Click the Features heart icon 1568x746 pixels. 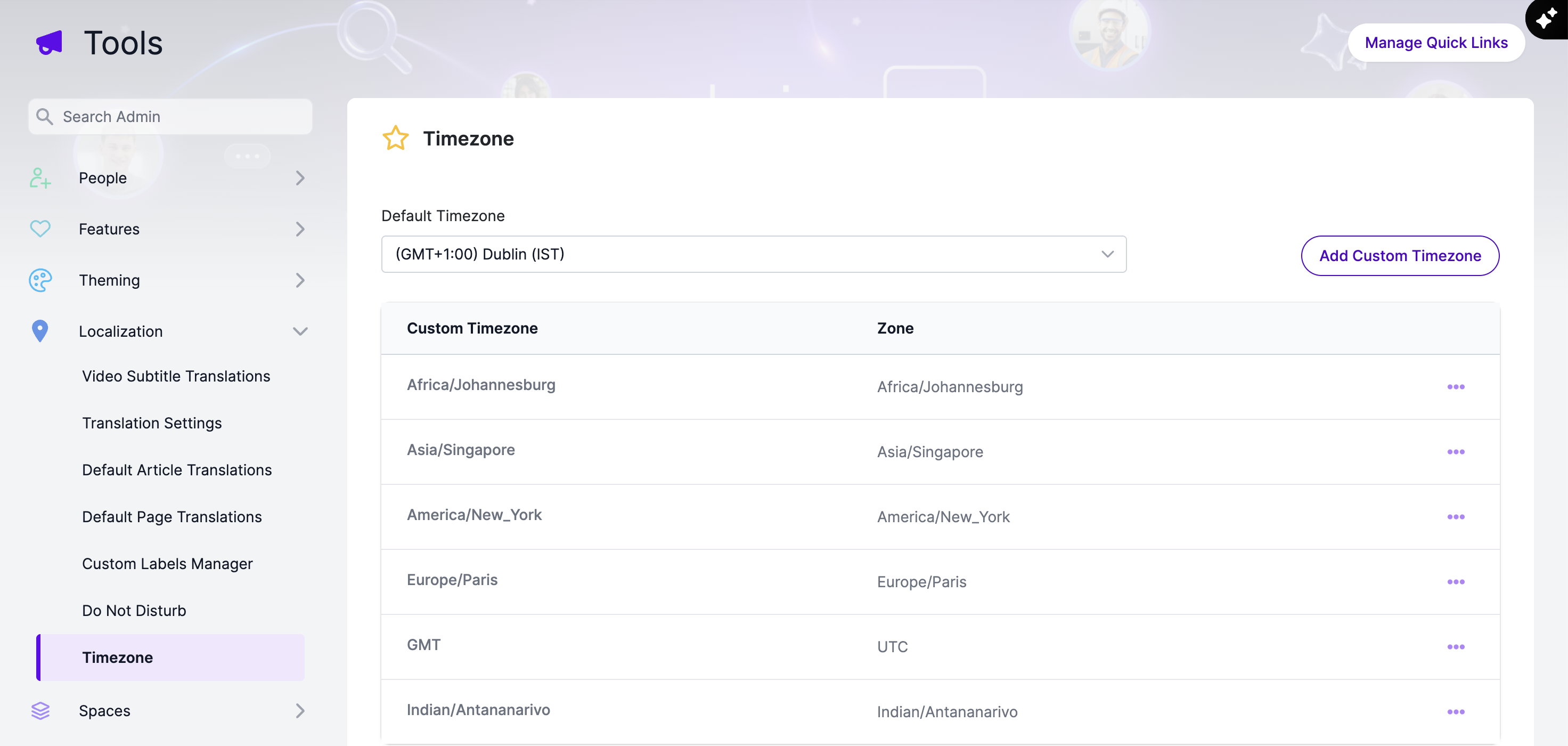click(40, 229)
